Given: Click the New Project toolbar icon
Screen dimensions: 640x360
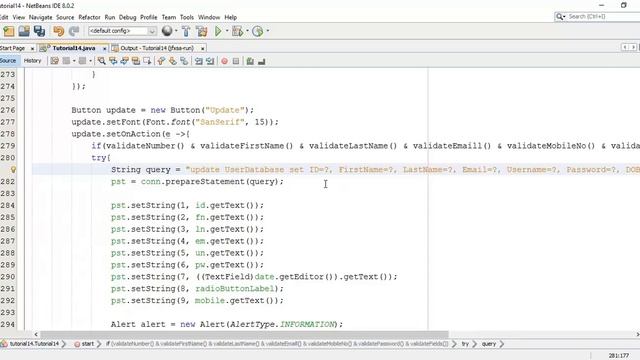Looking at the screenshot, I should coord(9,31).
